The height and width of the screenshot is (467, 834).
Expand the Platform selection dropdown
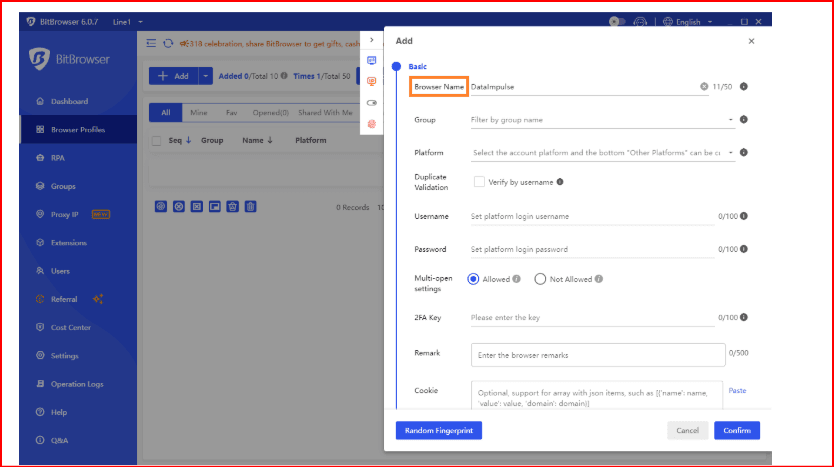click(x=602, y=153)
